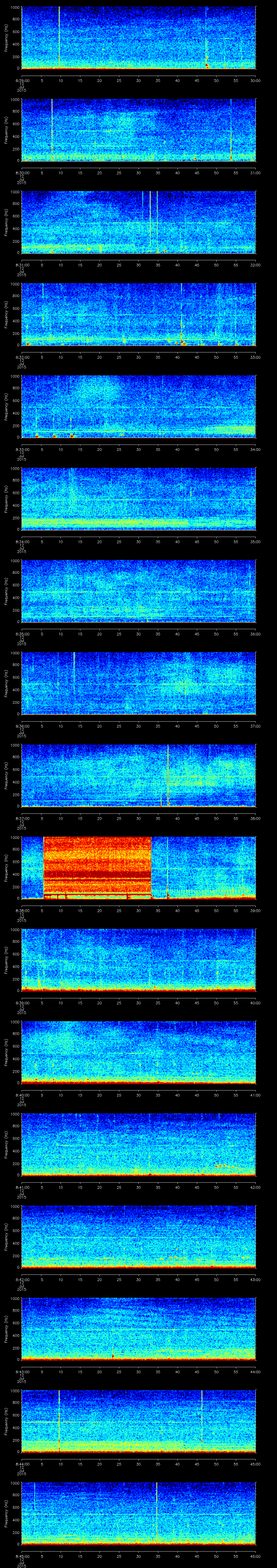This screenshot has height=1568, width=277.
Task: Click the 35-second tick under the 8:31 panel
Action: tap(158, 265)
